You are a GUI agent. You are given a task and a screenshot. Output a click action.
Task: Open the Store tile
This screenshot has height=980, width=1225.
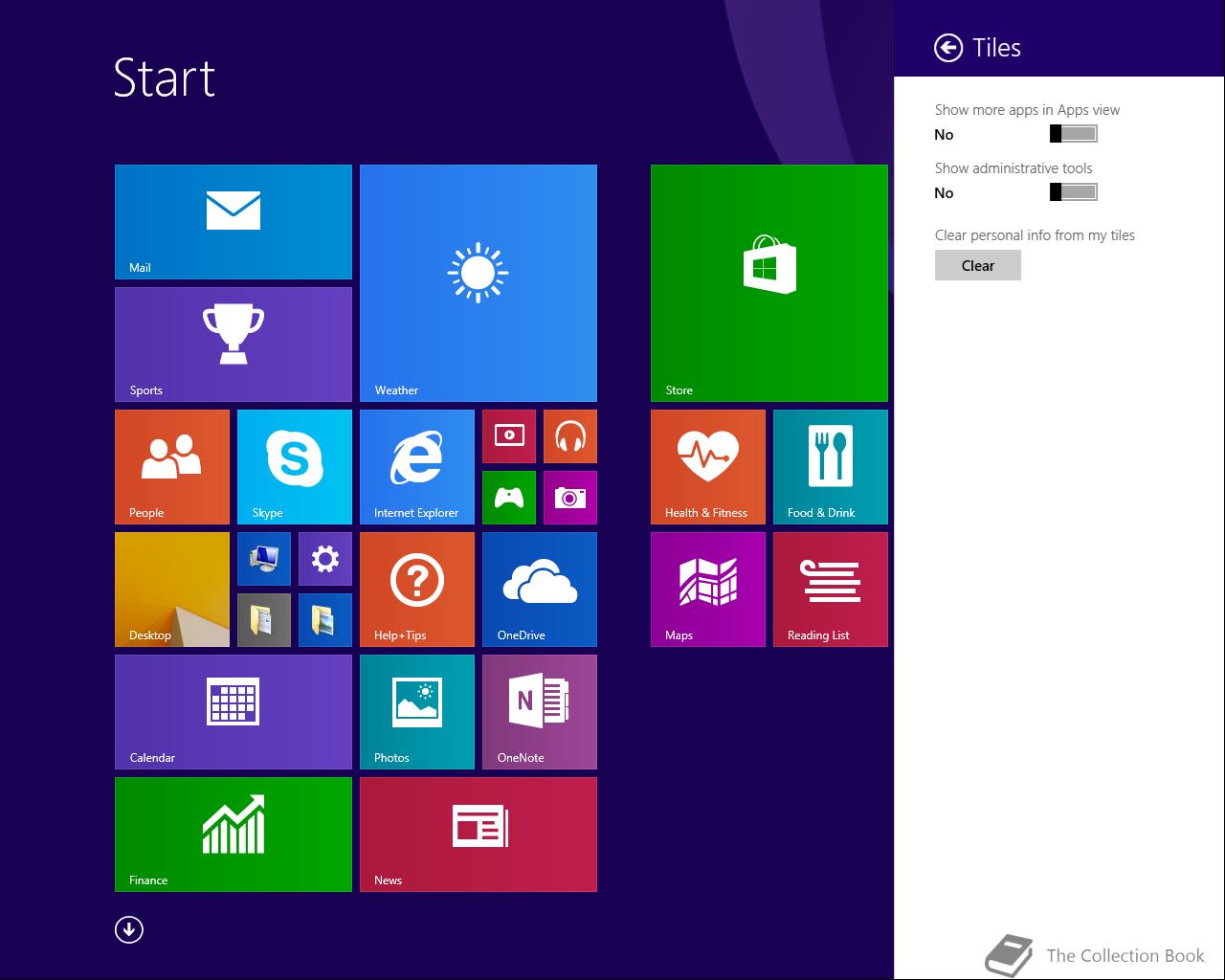(x=769, y=283)
